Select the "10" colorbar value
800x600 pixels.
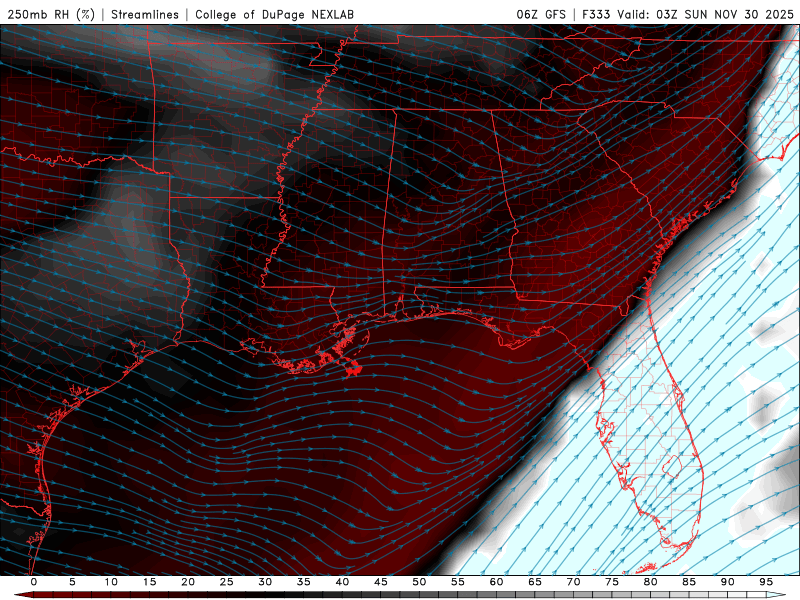(x=111, y=582)
